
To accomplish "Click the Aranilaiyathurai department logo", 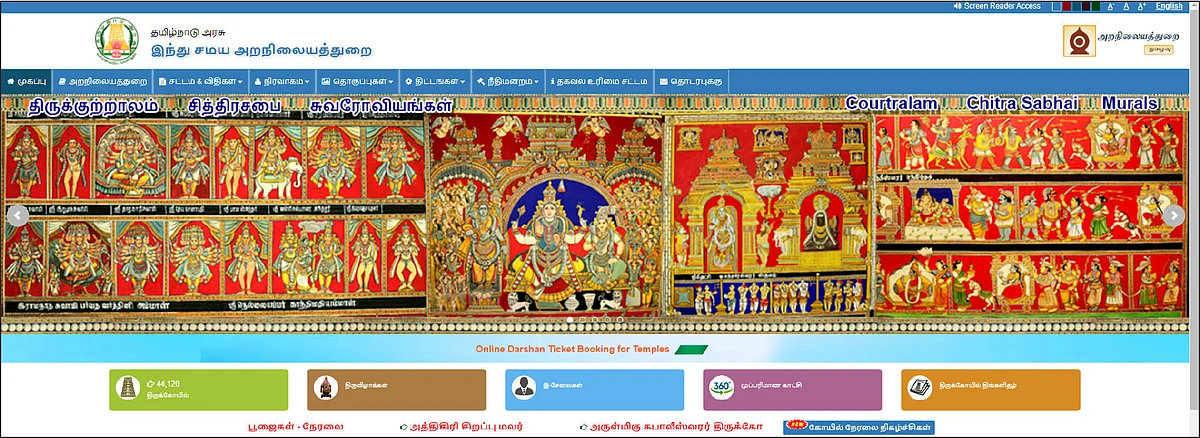I will [1078, 42].
